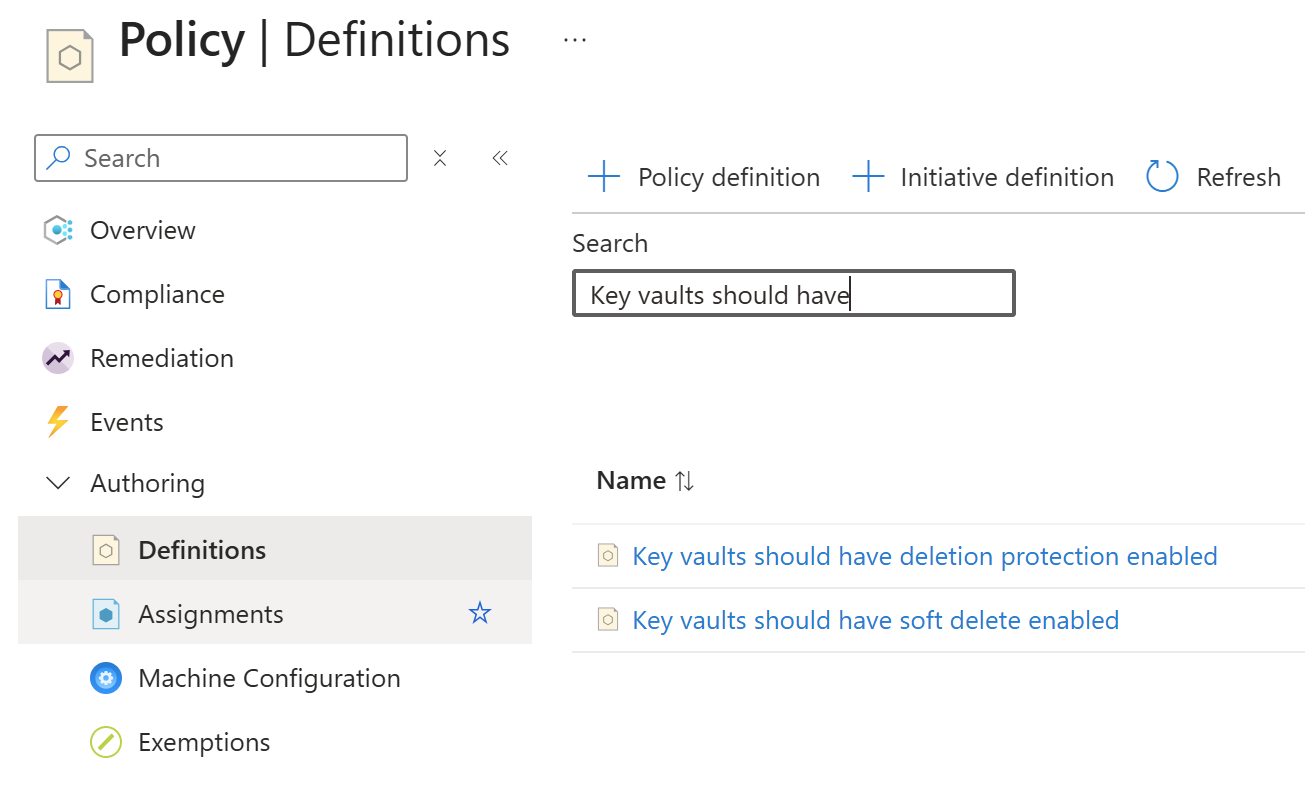Image resolution: width=1305 pixels, height=785 pixels.
Task: Click the Machine Configuration gear icon
Action: click(106, 678)
